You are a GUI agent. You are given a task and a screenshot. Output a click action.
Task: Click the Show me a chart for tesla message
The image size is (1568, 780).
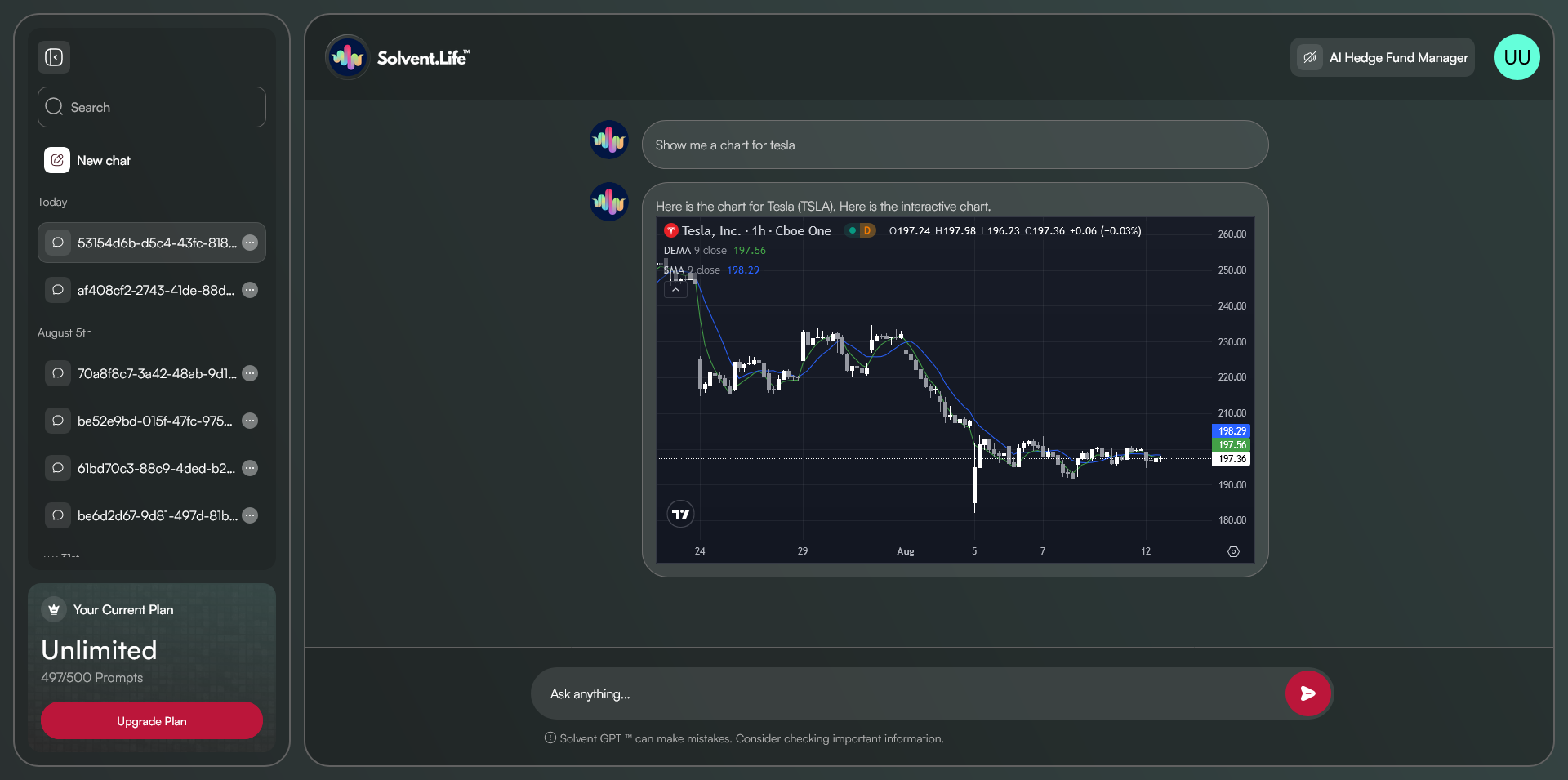pyautogui.click(x=955, y=145)
